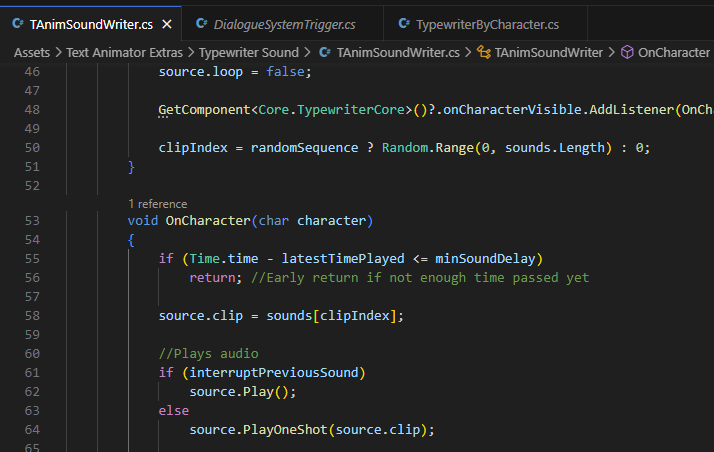Click C# icon on DialogueSystemTrigger.cs tab
The height and width of the screenshot is (452, 714).
click(202, 24)
